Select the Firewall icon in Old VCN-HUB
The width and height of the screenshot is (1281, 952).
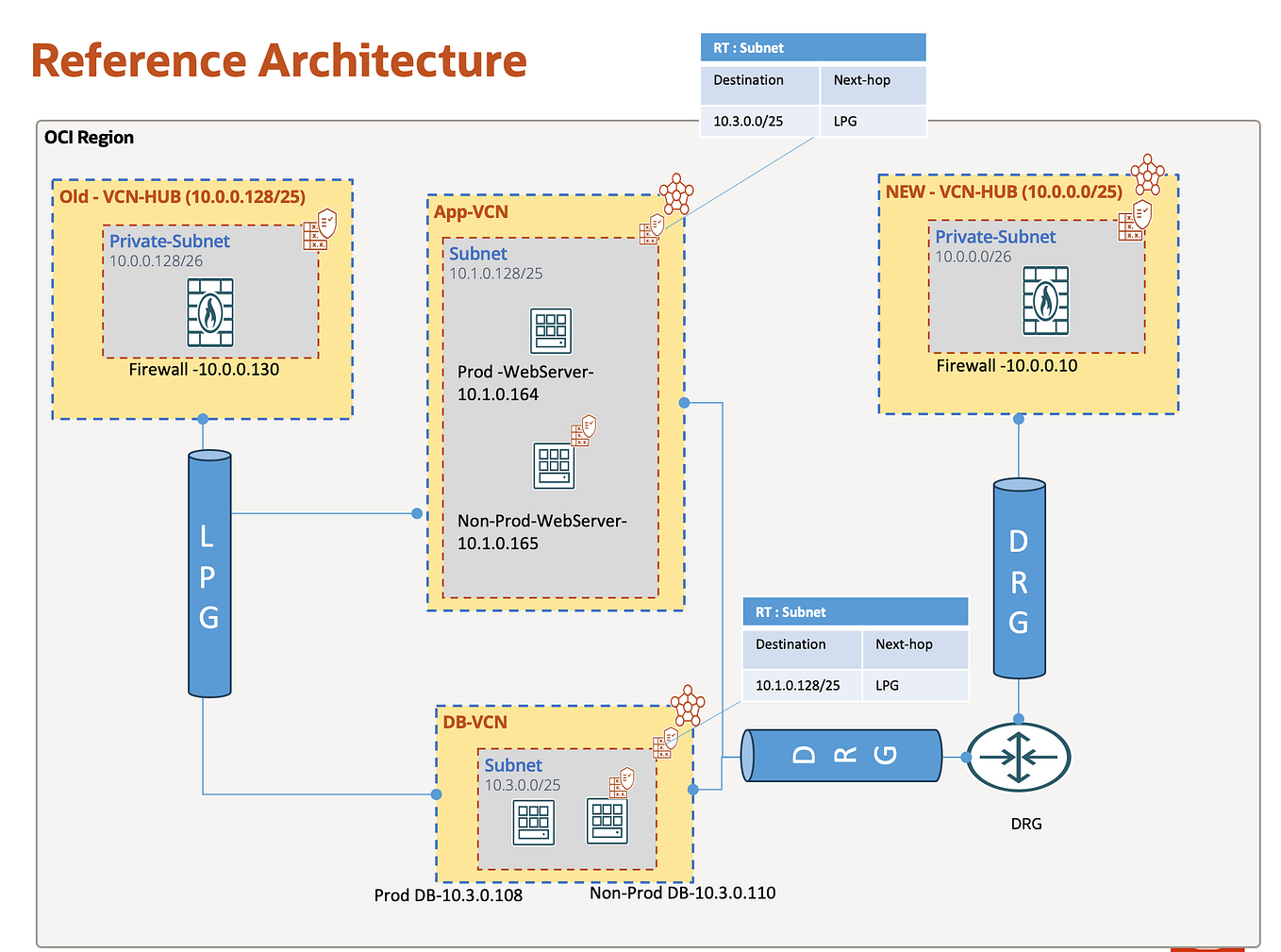pyautogui.click(x=209, y=311)
